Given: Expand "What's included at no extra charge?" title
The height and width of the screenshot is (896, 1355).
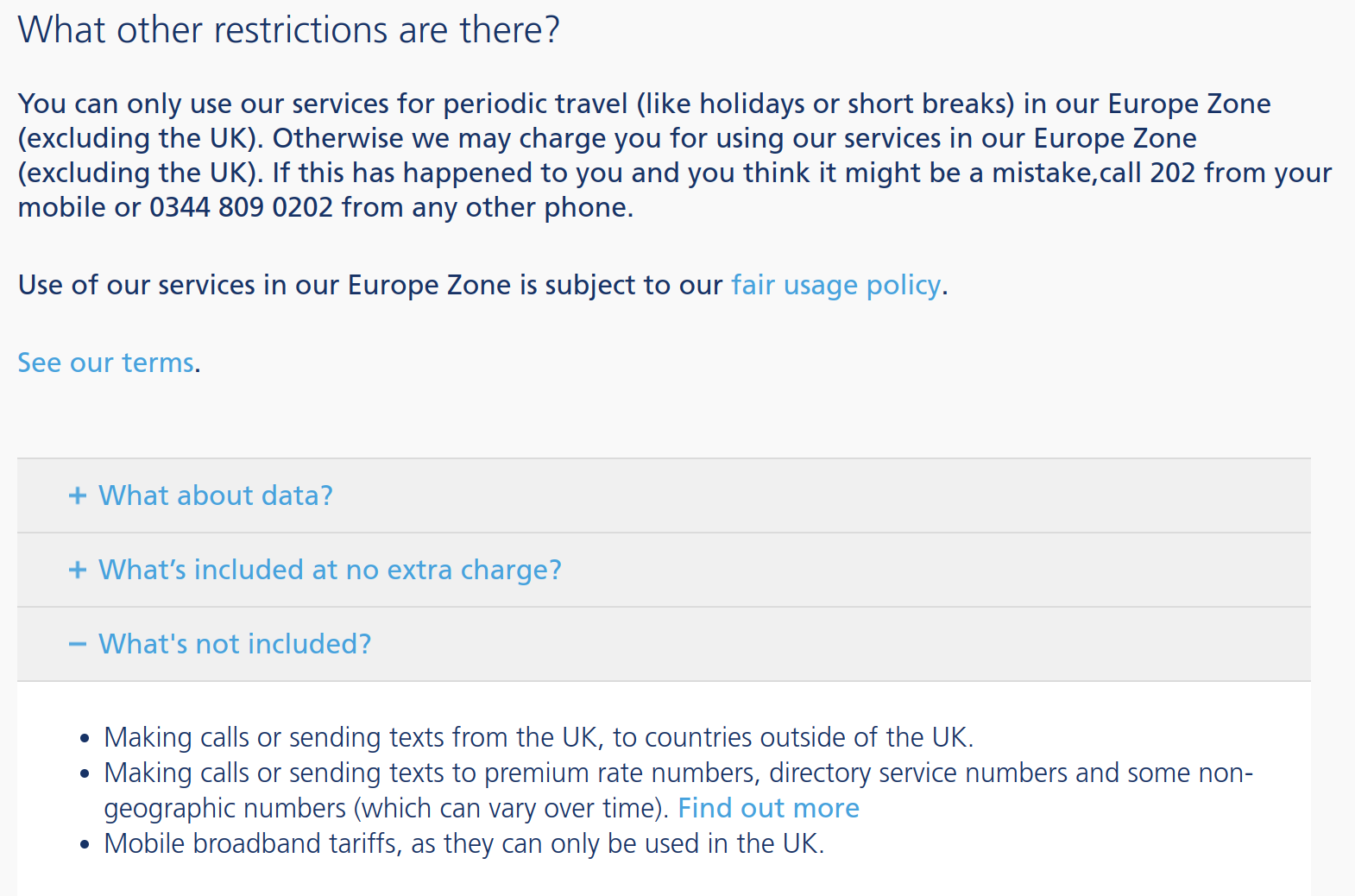Looking at the screenshot, I should [330, 570].
